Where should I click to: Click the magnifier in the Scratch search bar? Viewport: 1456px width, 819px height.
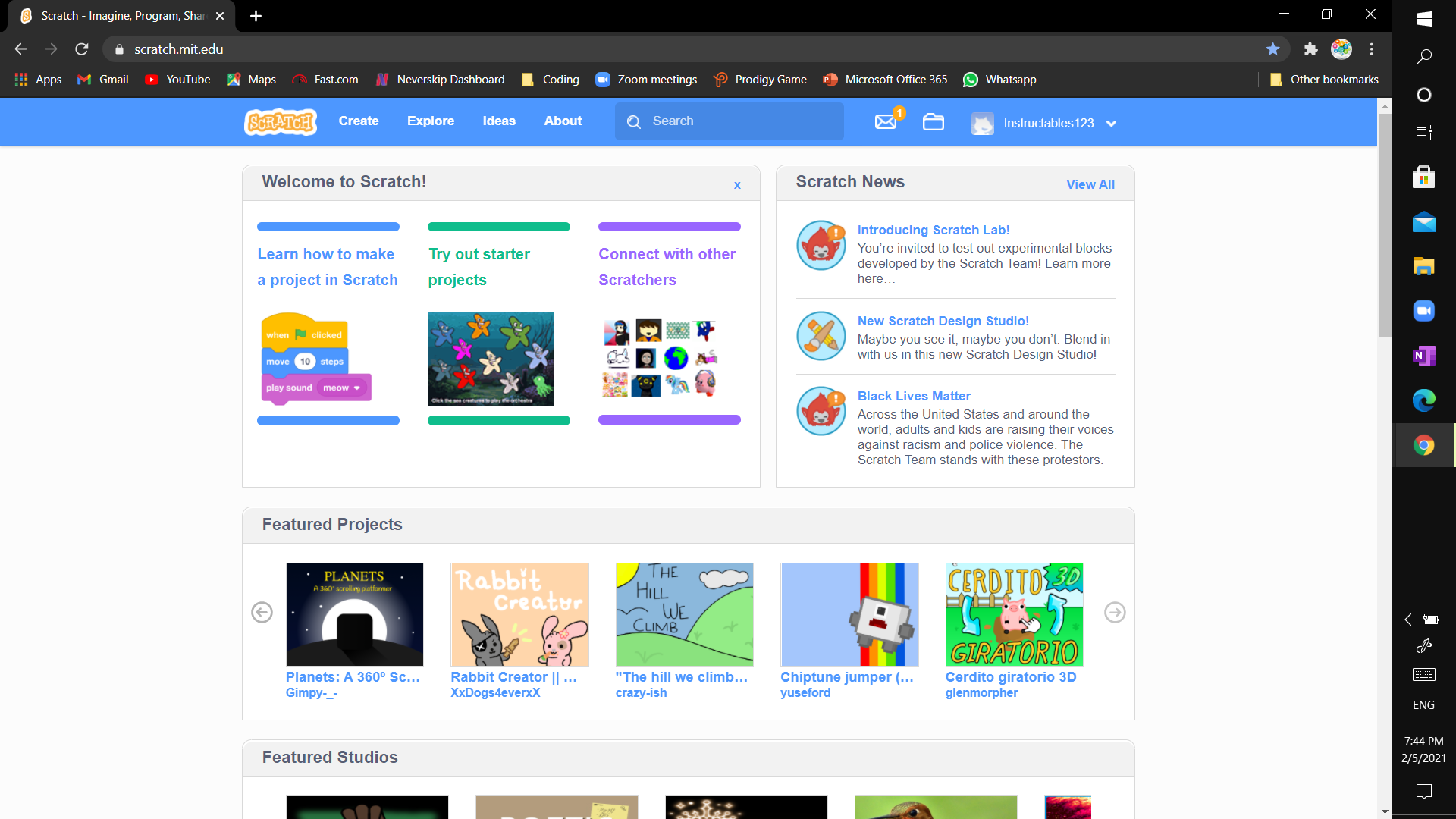click(634, 121)
